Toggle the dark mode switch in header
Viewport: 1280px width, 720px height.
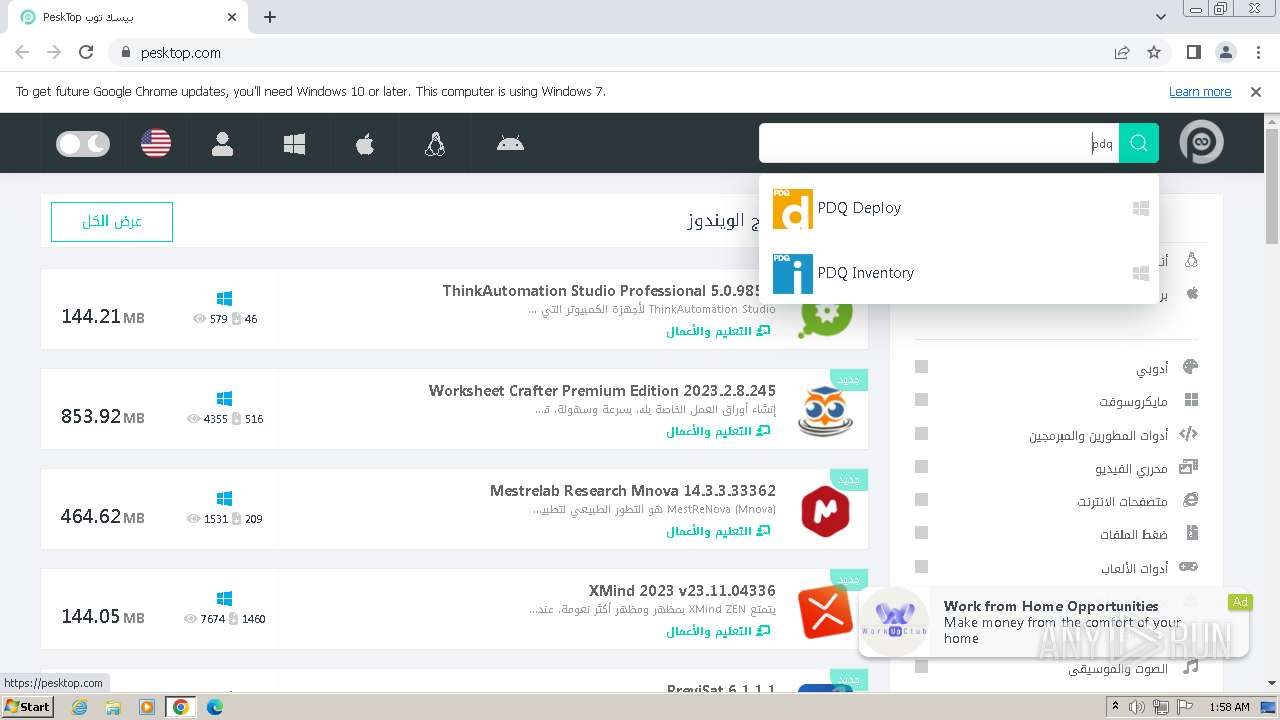click(83, 144)
